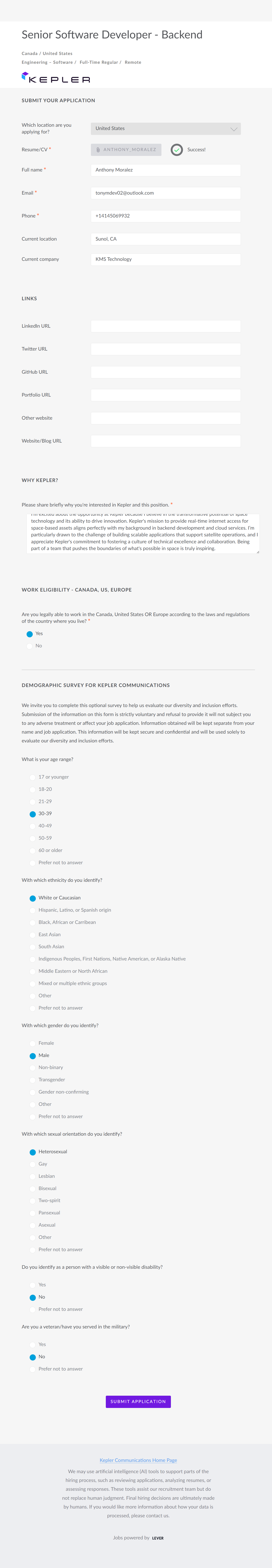The width and height of the screenshot is (272, 1568).
Task: Focus the LinkedIn URL field
Action: pyautogui.click(x=165, y=326)
